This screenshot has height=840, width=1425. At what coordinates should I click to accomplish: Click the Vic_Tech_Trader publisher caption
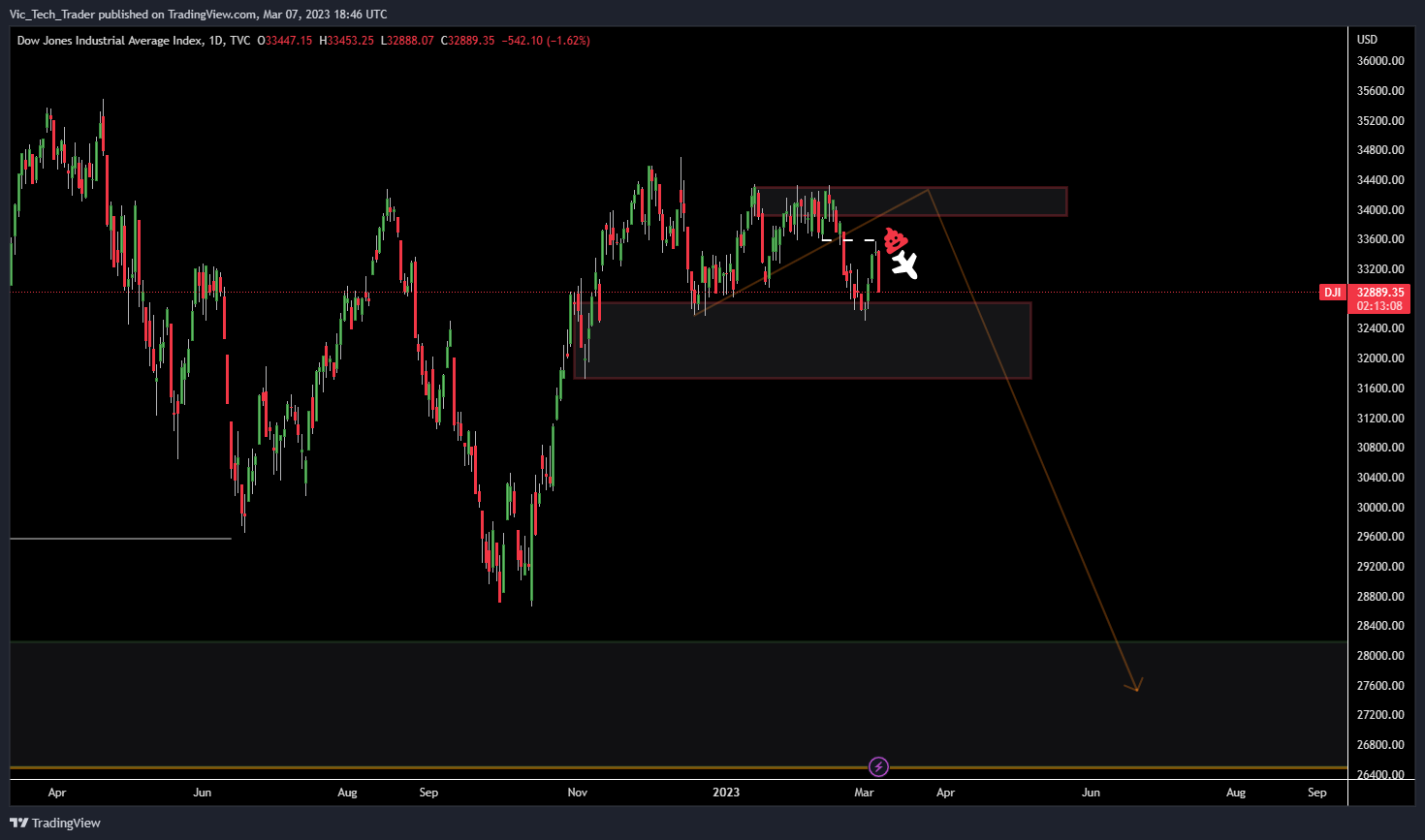(x=198, y=14)
